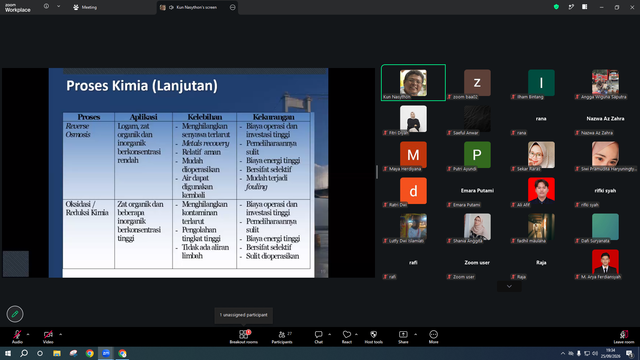
Task: Click Nazwa Az Zahra's name tile
Action: [605, 118]
